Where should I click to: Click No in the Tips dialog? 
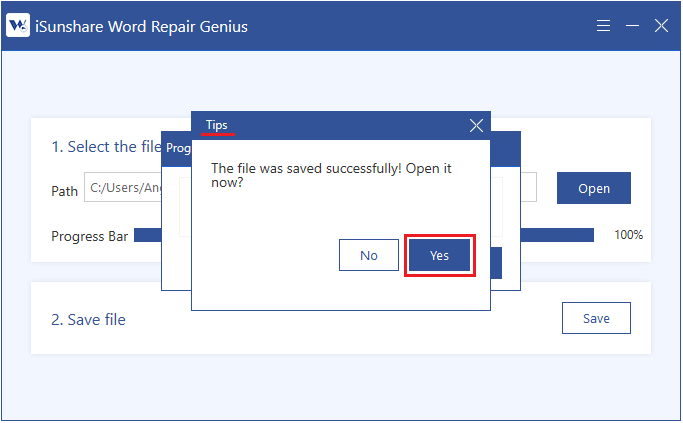[x=369, y=255]
